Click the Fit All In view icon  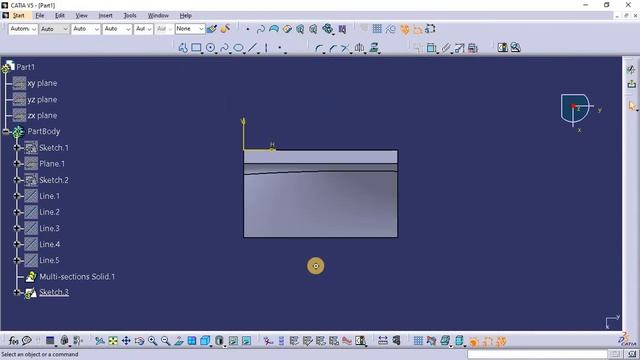tap(113, 340)
